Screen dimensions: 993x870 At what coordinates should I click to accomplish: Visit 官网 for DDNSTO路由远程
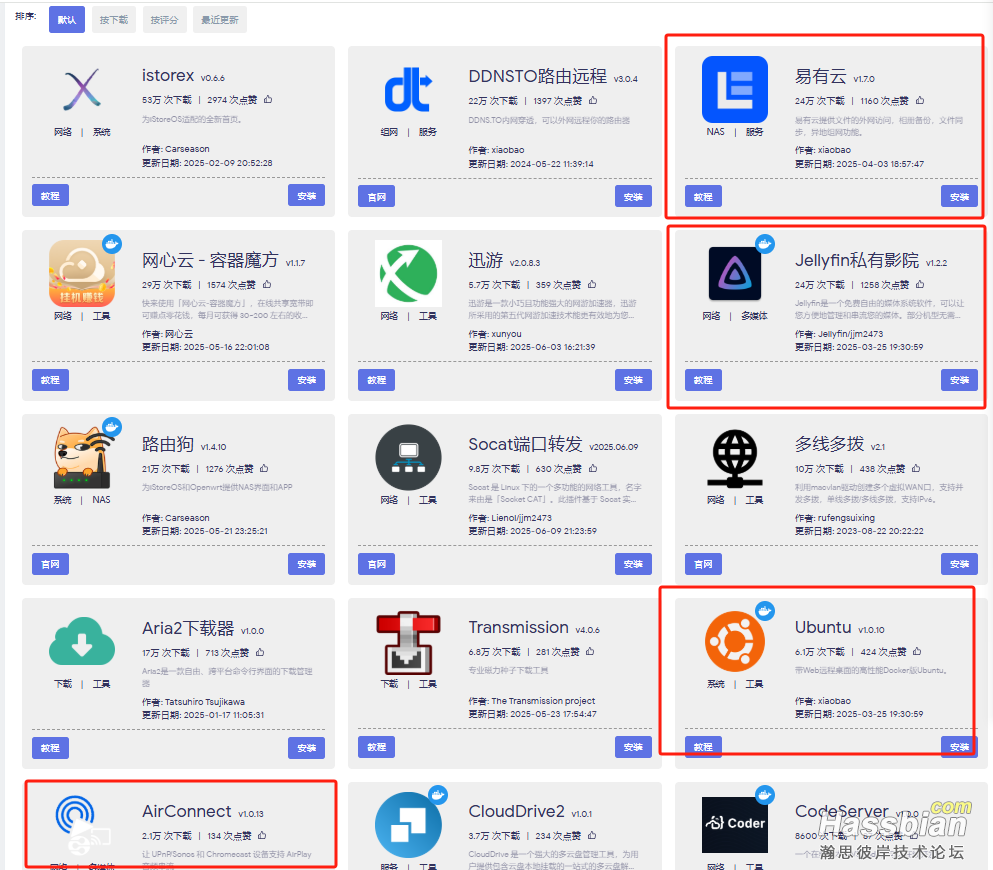click(376, 196)
